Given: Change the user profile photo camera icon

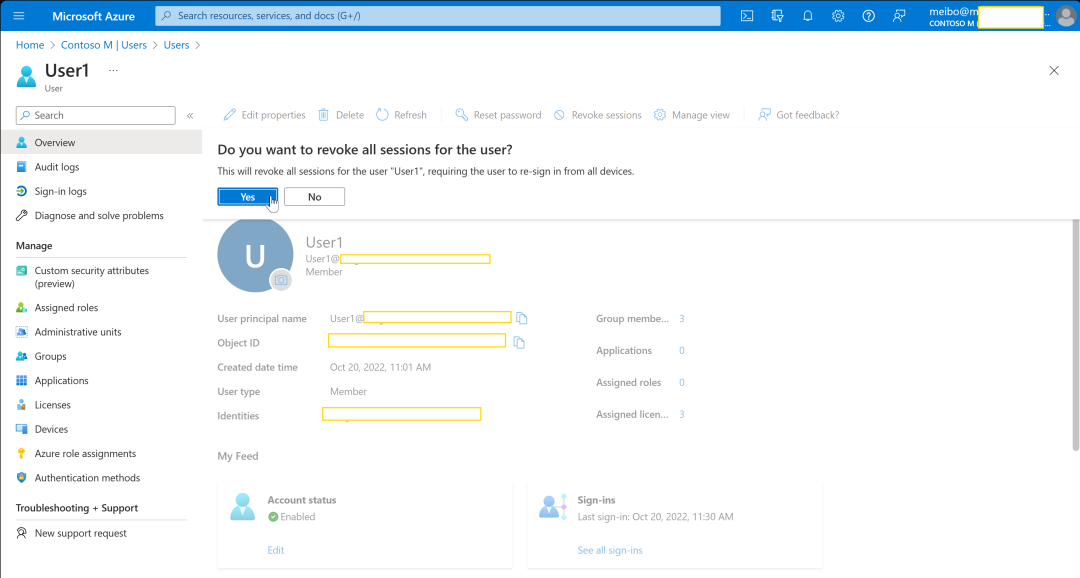Looking at the screenshot, I should point(281,281).
